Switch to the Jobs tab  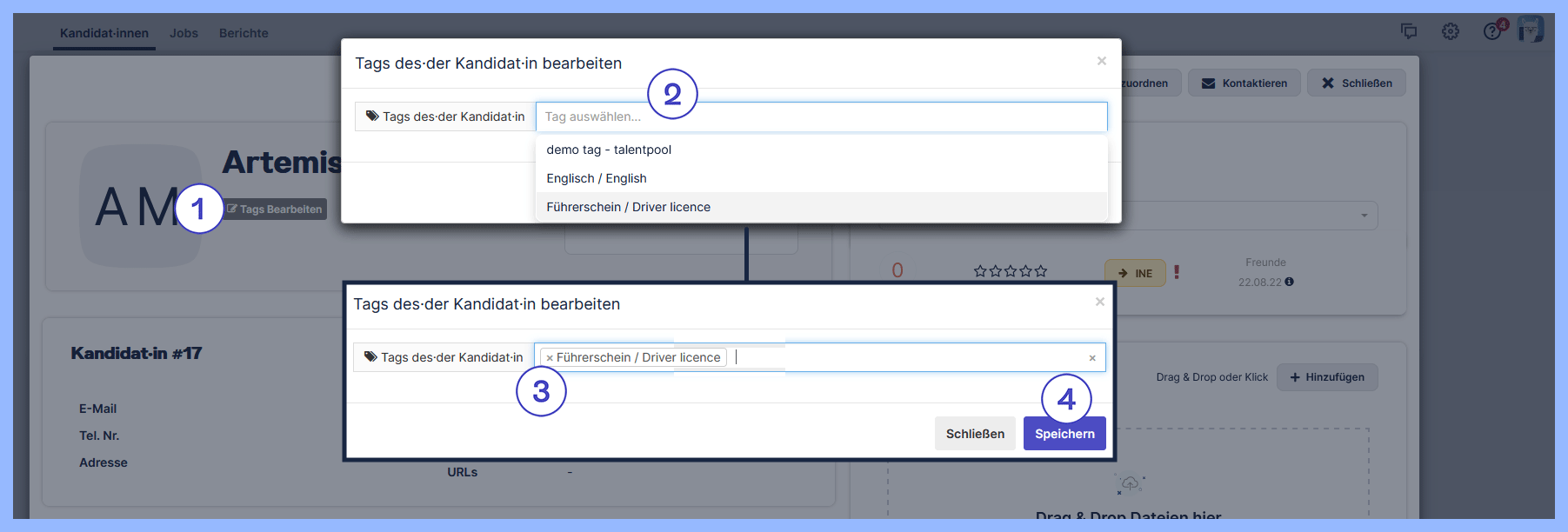pos(183,33)
